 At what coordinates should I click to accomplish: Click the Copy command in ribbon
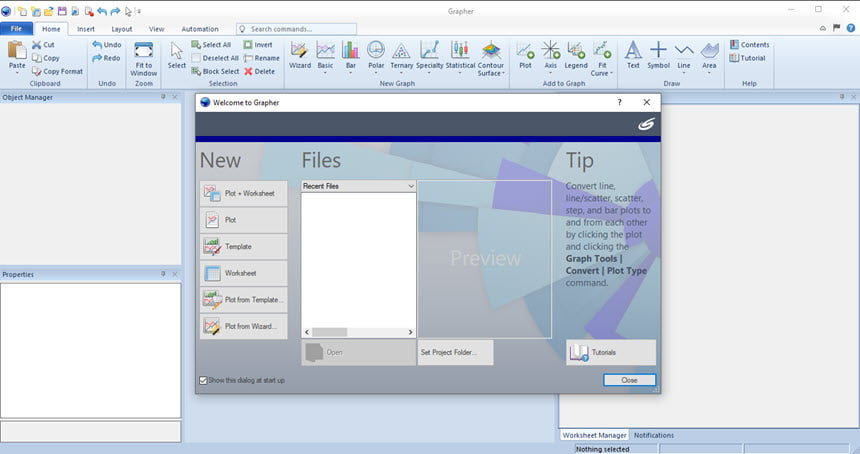pyautogui.click(x=46, y=58)
